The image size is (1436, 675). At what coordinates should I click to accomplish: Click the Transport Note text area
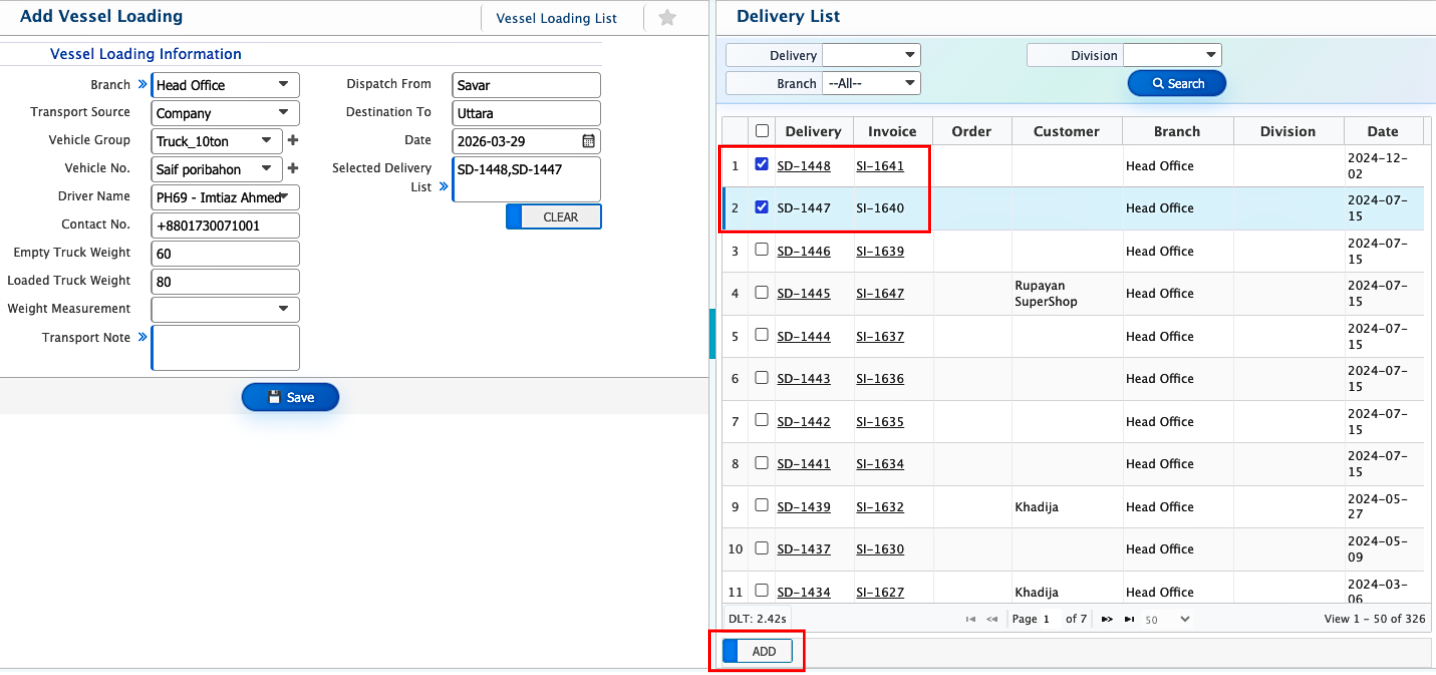coord(225,347)
